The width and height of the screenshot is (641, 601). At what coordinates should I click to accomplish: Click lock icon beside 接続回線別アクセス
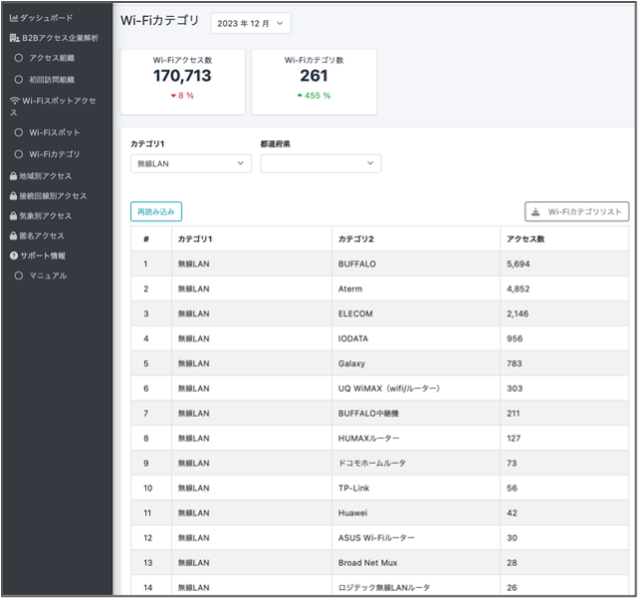tap(13, 196)
